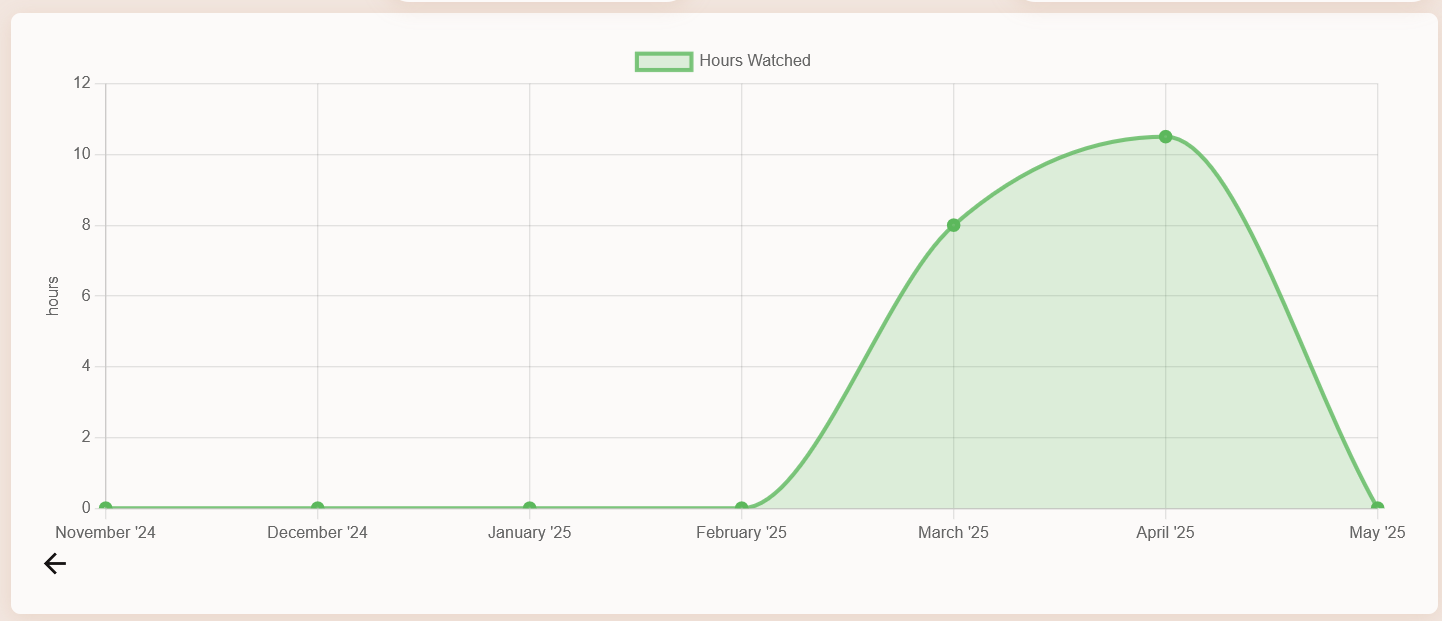Click the back arrow icon
This screenshot has height=621, width=1442.
coord(55,565)
